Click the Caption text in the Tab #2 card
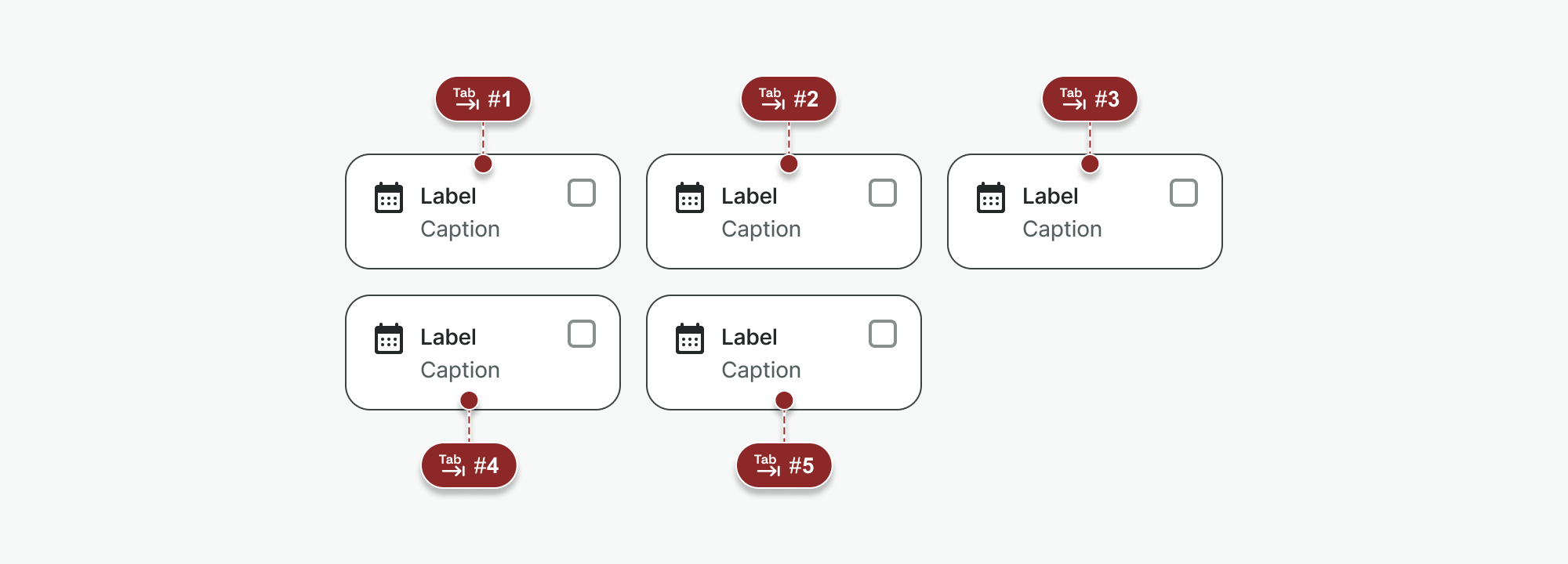The width and height of the screenshot is (1568, 564). pyautogui.click(x=760, y=229)
